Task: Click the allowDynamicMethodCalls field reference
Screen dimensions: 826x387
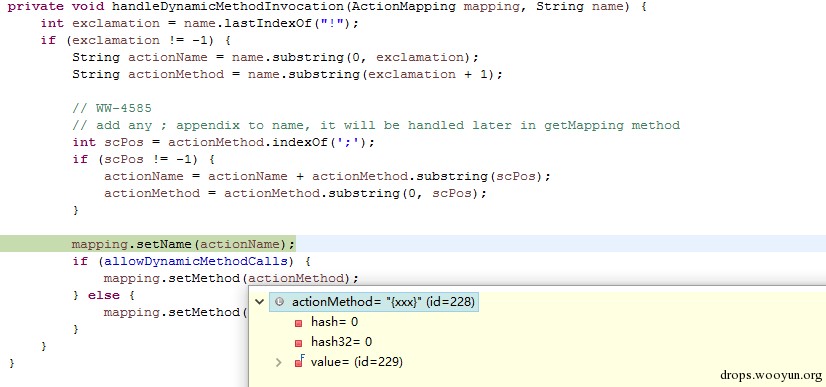Action: [x=196, y=262]
